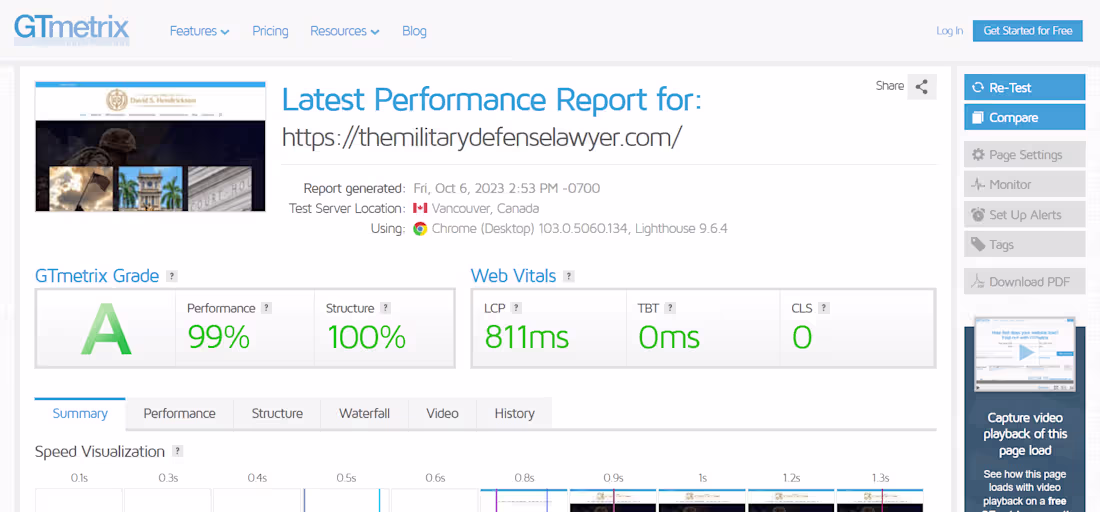
Task: Expand the Resources dropdown menu
Action: click(x=344, y=31)
